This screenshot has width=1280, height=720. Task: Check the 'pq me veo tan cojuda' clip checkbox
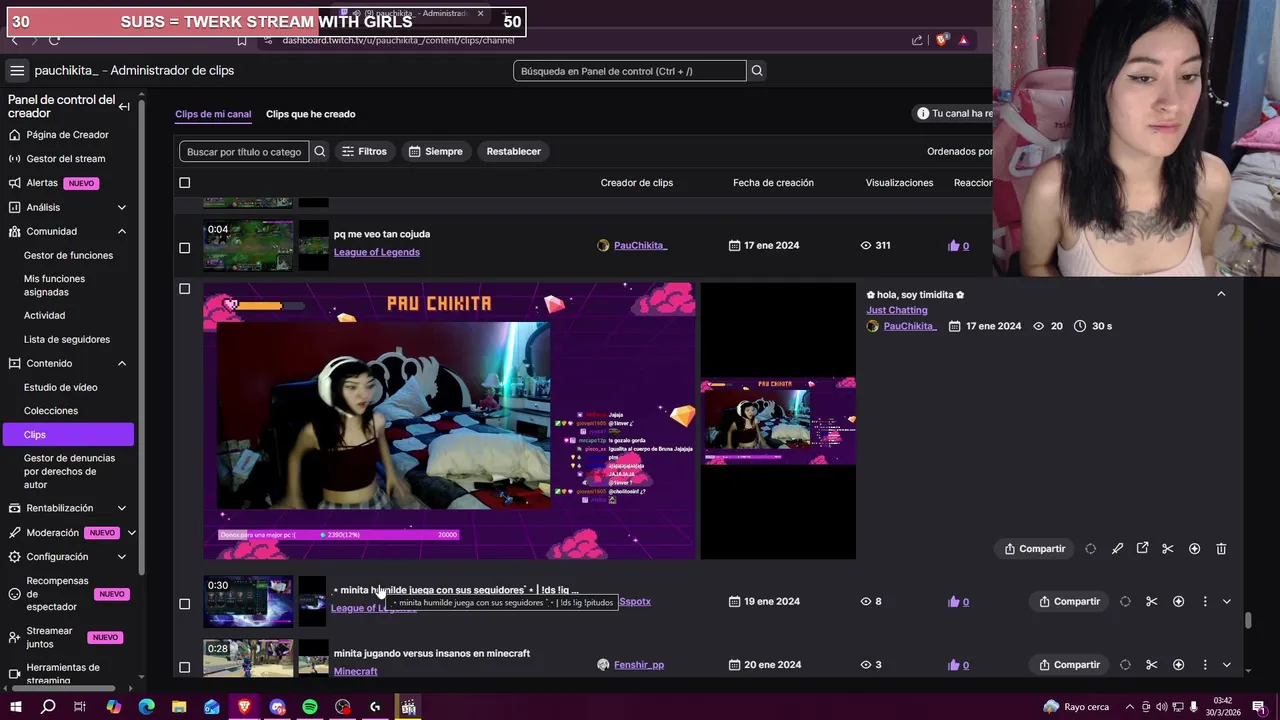coord(184,248)
